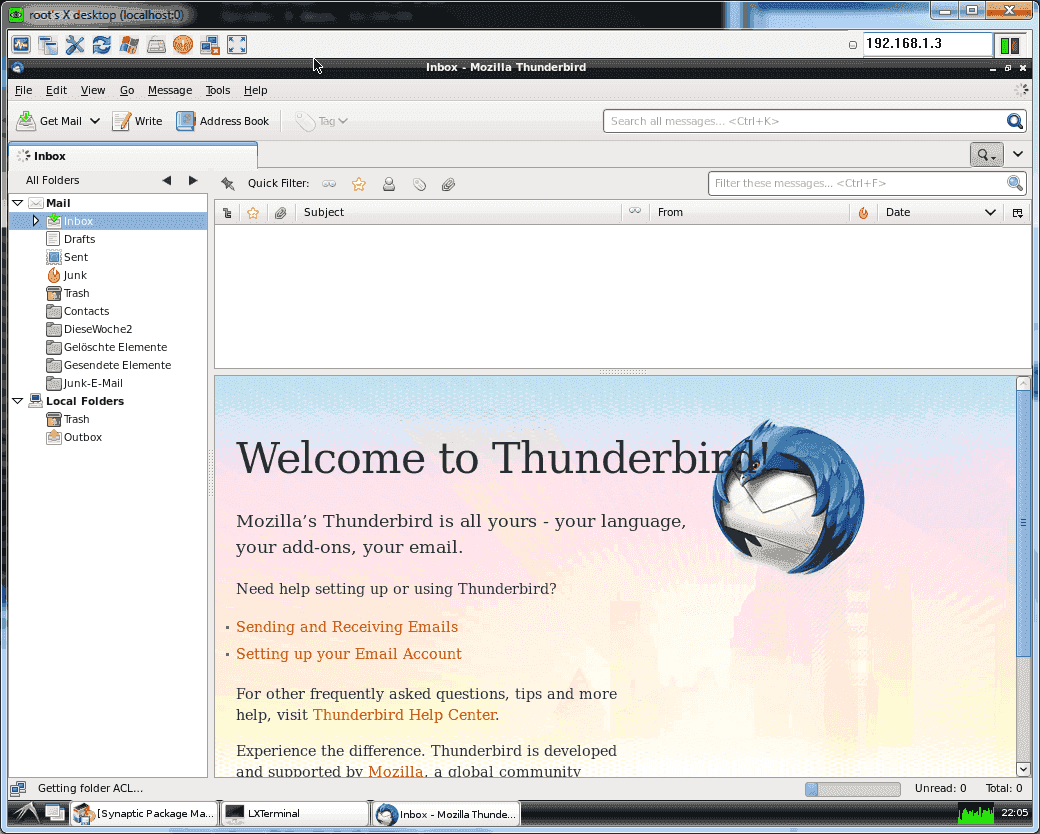This screenshot has height=834, width=1040.
Task: Sort by the attachment column header
Action: click(x=281, y=213)
